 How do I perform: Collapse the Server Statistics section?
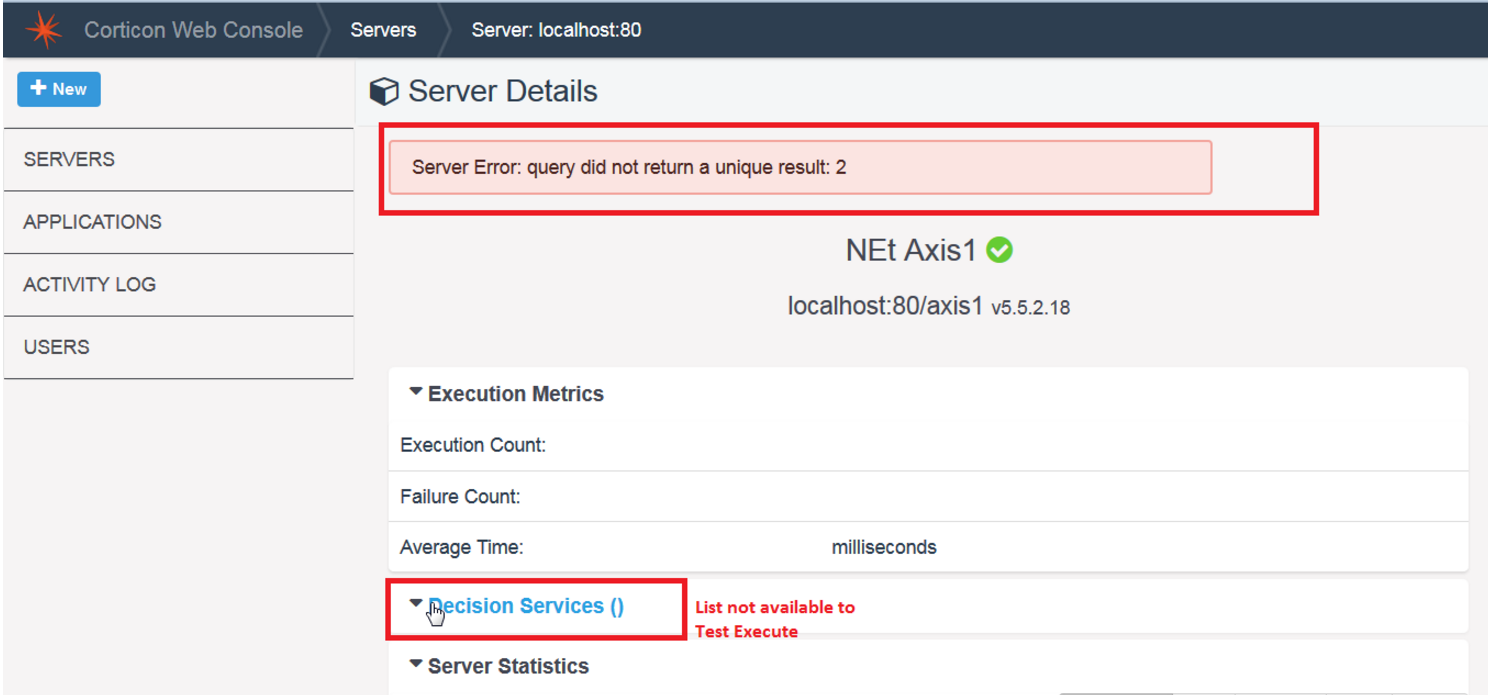(x=416, y=664)
